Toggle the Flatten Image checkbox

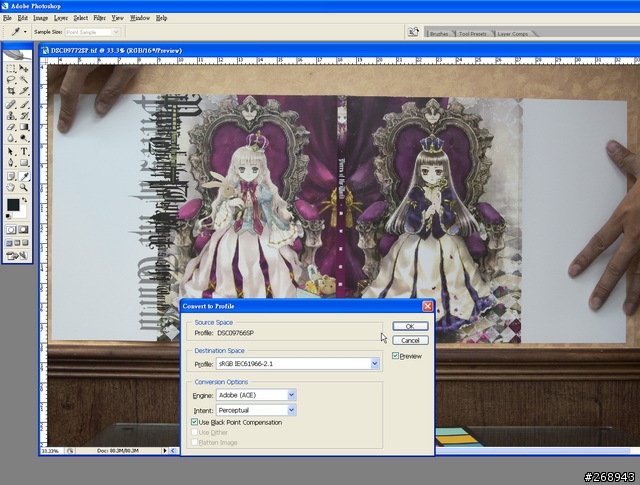pyautogui.click(x=194, y=442)
